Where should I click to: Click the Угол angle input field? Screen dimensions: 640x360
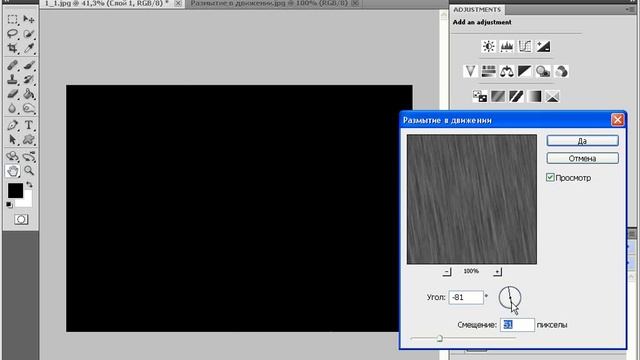click(466, 297)
